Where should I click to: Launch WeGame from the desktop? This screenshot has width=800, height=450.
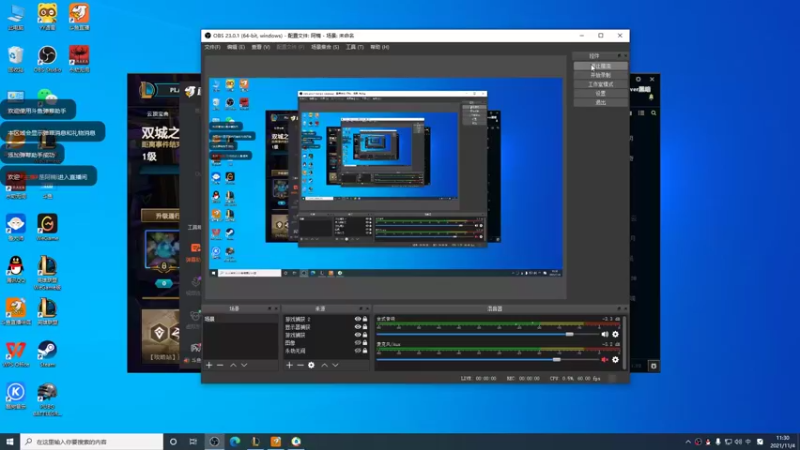47,227
